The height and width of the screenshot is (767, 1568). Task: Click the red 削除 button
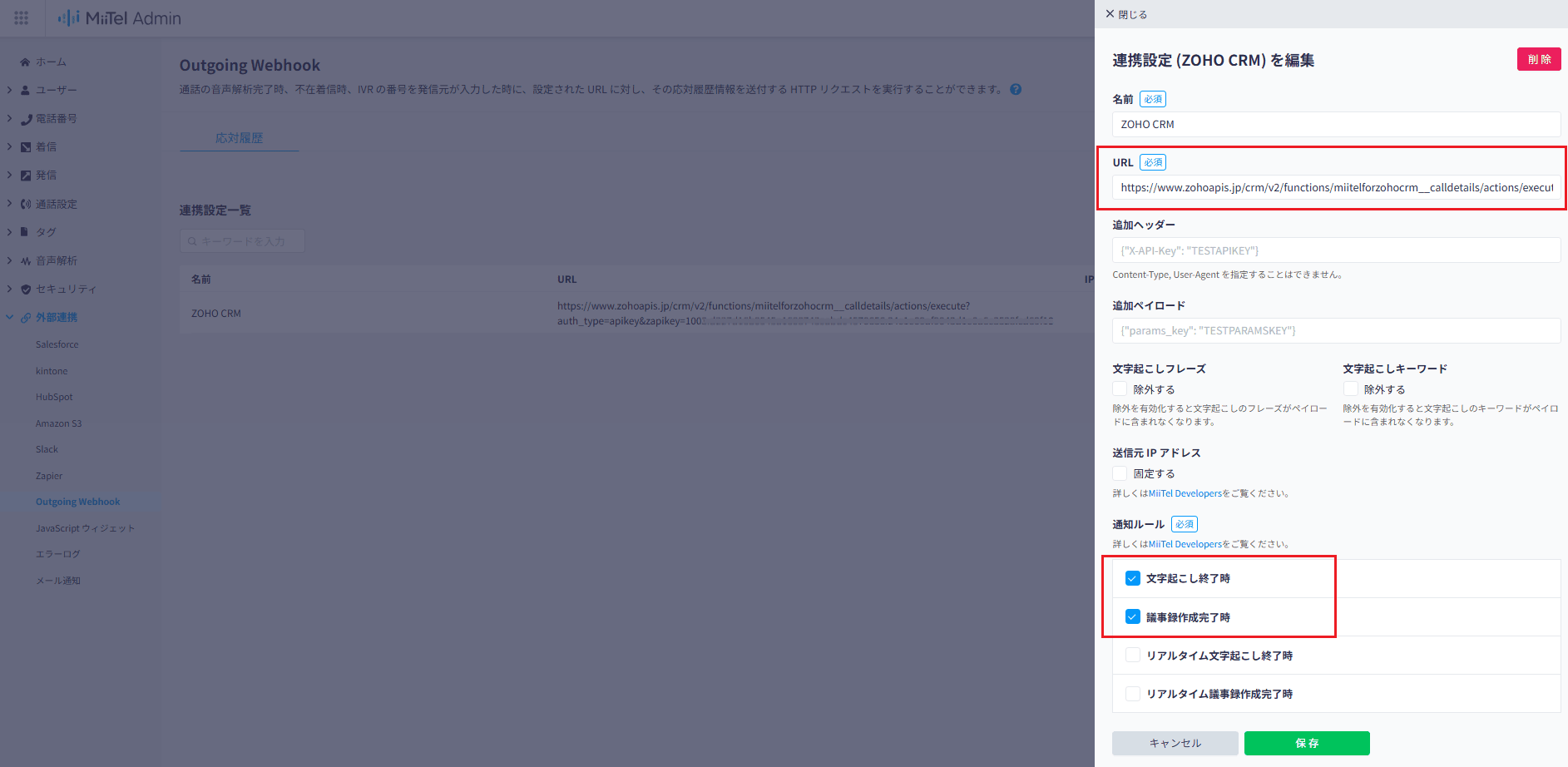click(x=1539, y=59)
